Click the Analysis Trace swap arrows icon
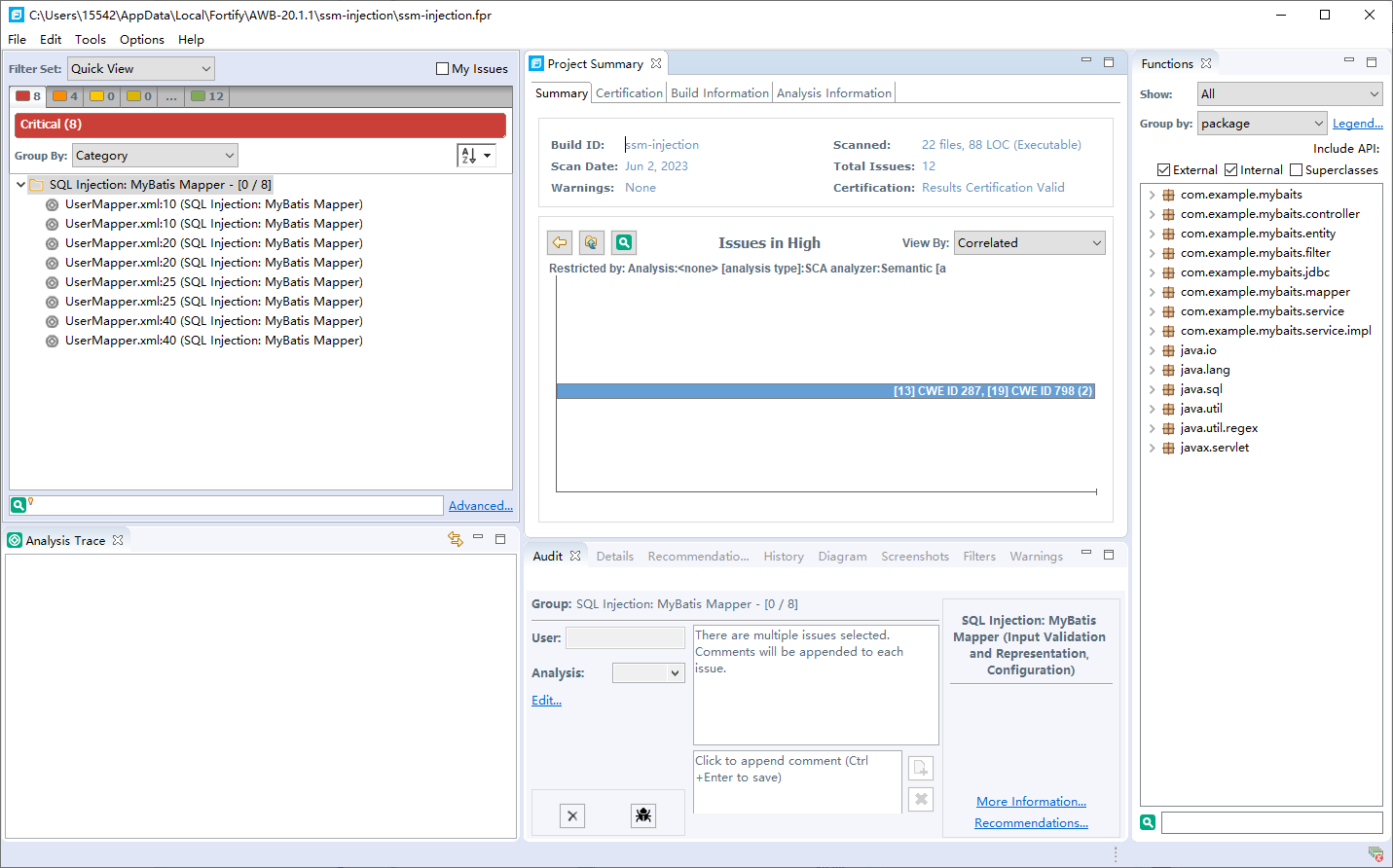 [455, 539]
